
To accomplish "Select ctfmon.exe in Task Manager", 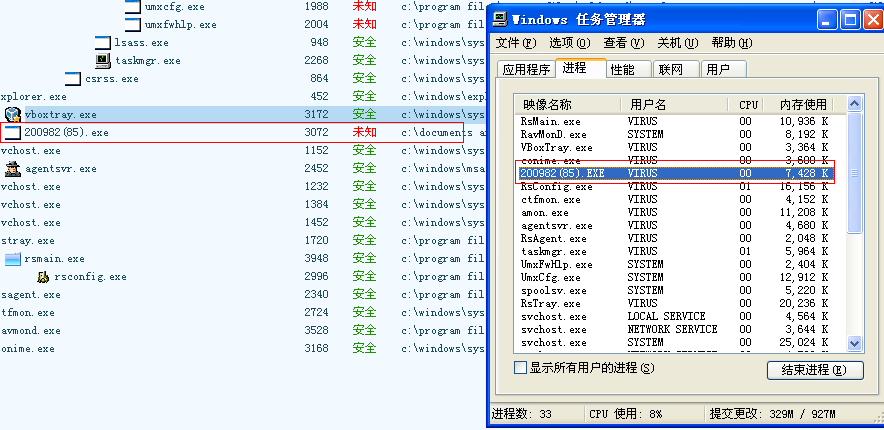I will pyautogui.click(x=674, y=200).
